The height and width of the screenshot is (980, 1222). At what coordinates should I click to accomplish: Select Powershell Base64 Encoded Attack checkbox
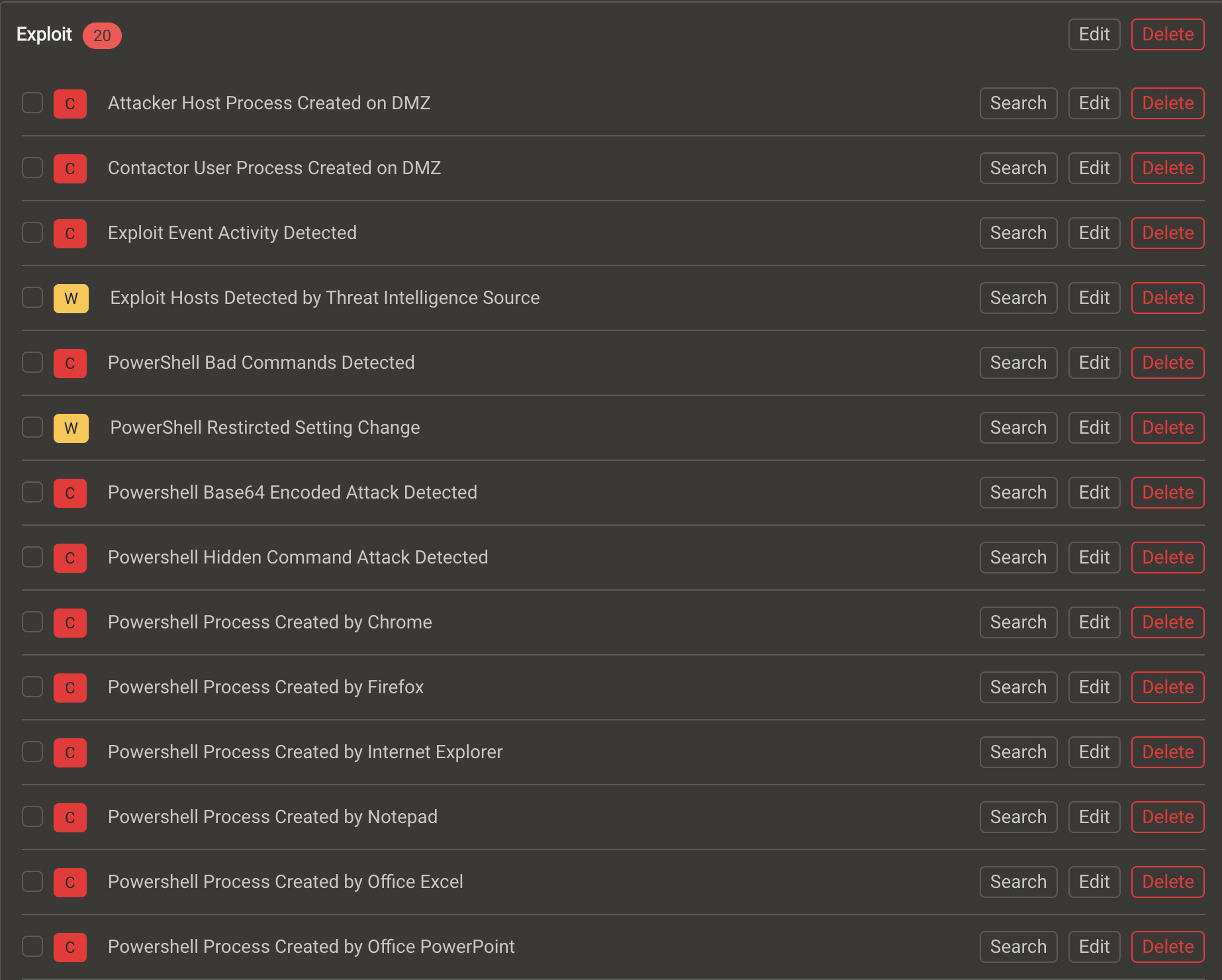tap(32, 492)
